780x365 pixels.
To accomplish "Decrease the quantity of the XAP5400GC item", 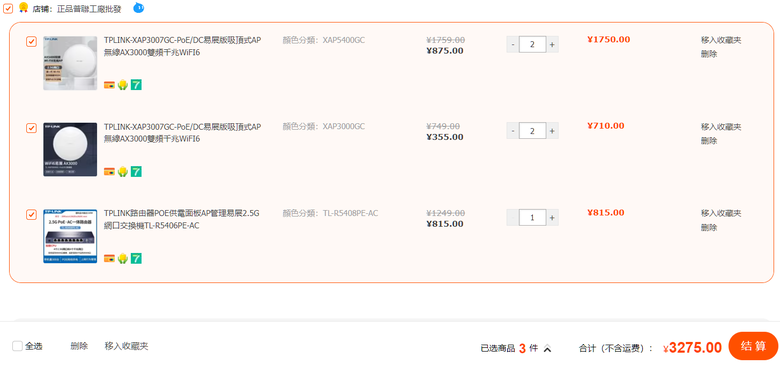I will (x=513, y=44).
